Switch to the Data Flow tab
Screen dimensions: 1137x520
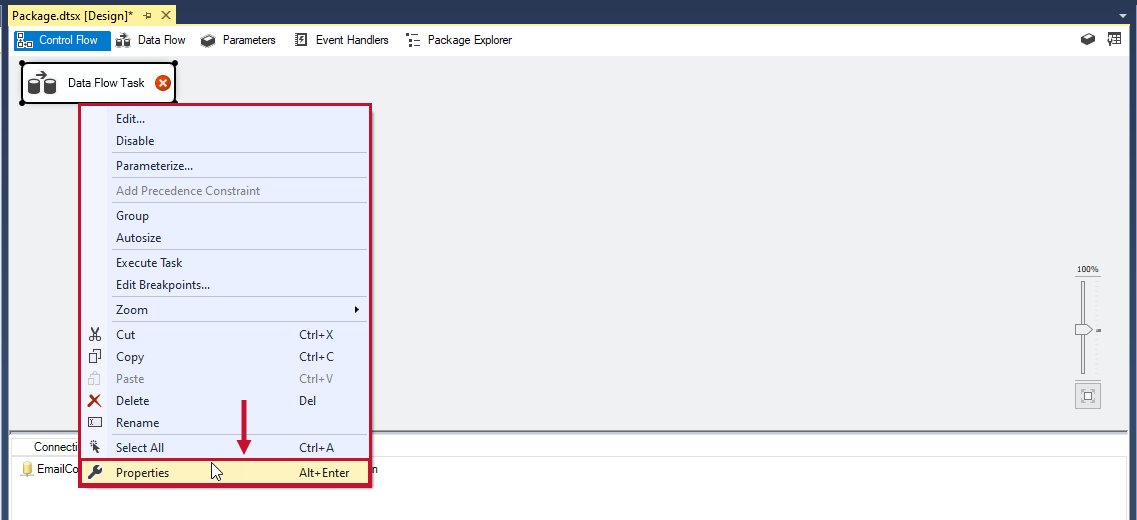click(150, 40)
